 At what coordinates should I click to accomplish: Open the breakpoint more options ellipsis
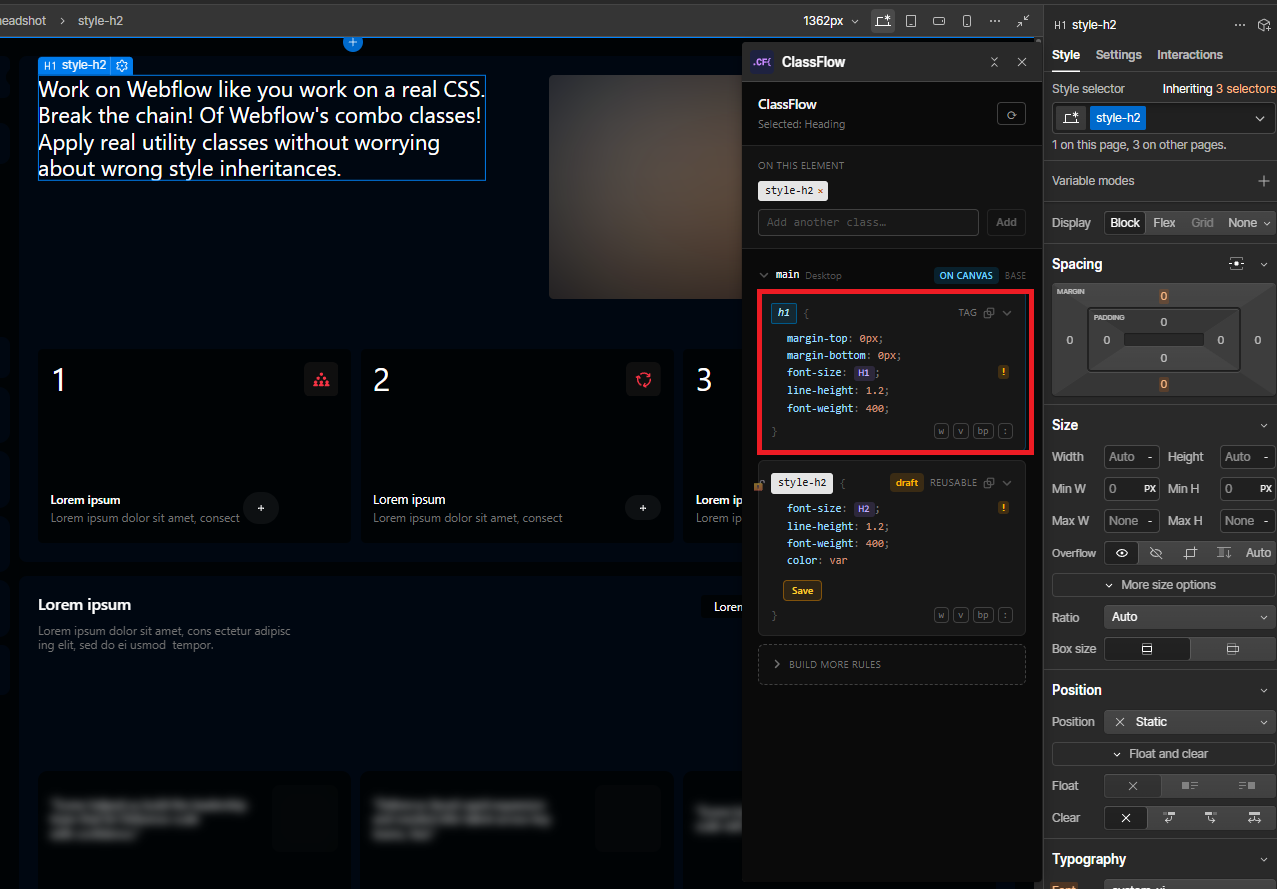[x=995, y=20]
